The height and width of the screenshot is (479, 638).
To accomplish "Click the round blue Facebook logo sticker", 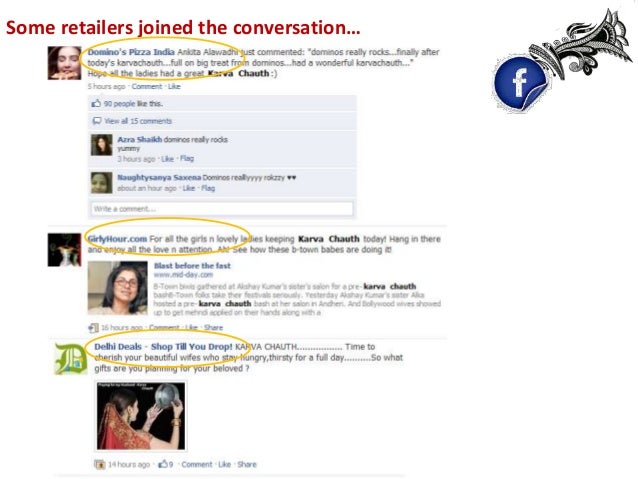I will (521, 83).
